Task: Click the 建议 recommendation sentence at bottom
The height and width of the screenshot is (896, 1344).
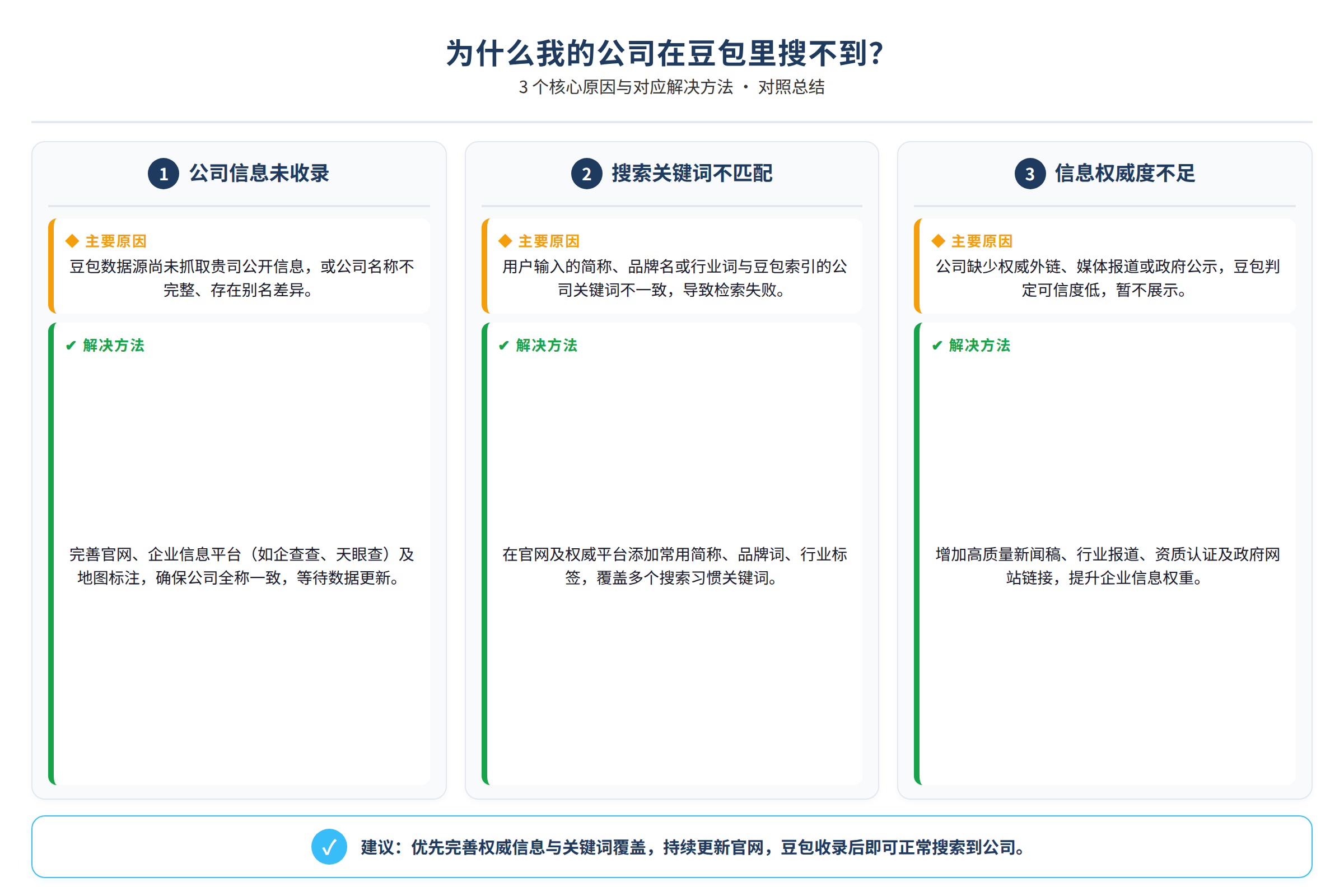Action: point(694,847)
